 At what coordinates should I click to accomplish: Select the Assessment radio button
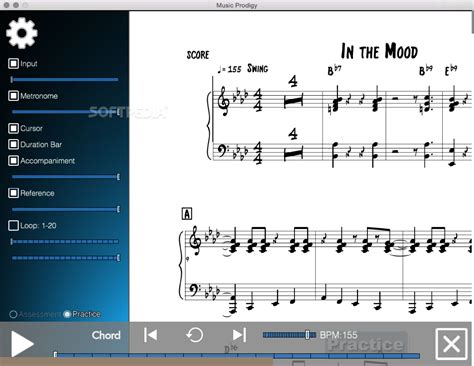click(x=13, y=314)
